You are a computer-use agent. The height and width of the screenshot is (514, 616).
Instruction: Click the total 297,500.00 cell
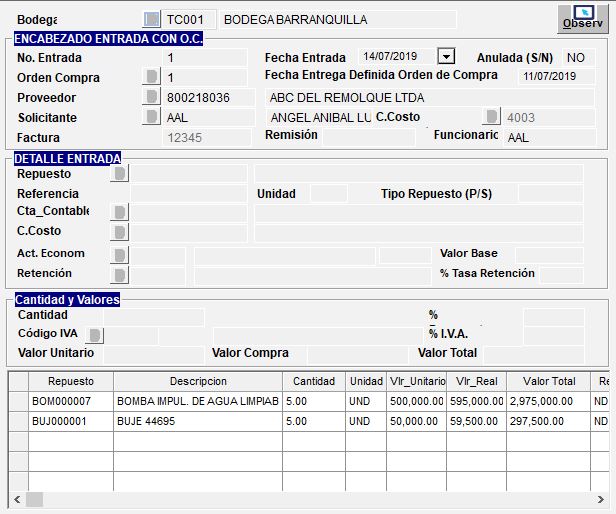(x=549, y=421)
